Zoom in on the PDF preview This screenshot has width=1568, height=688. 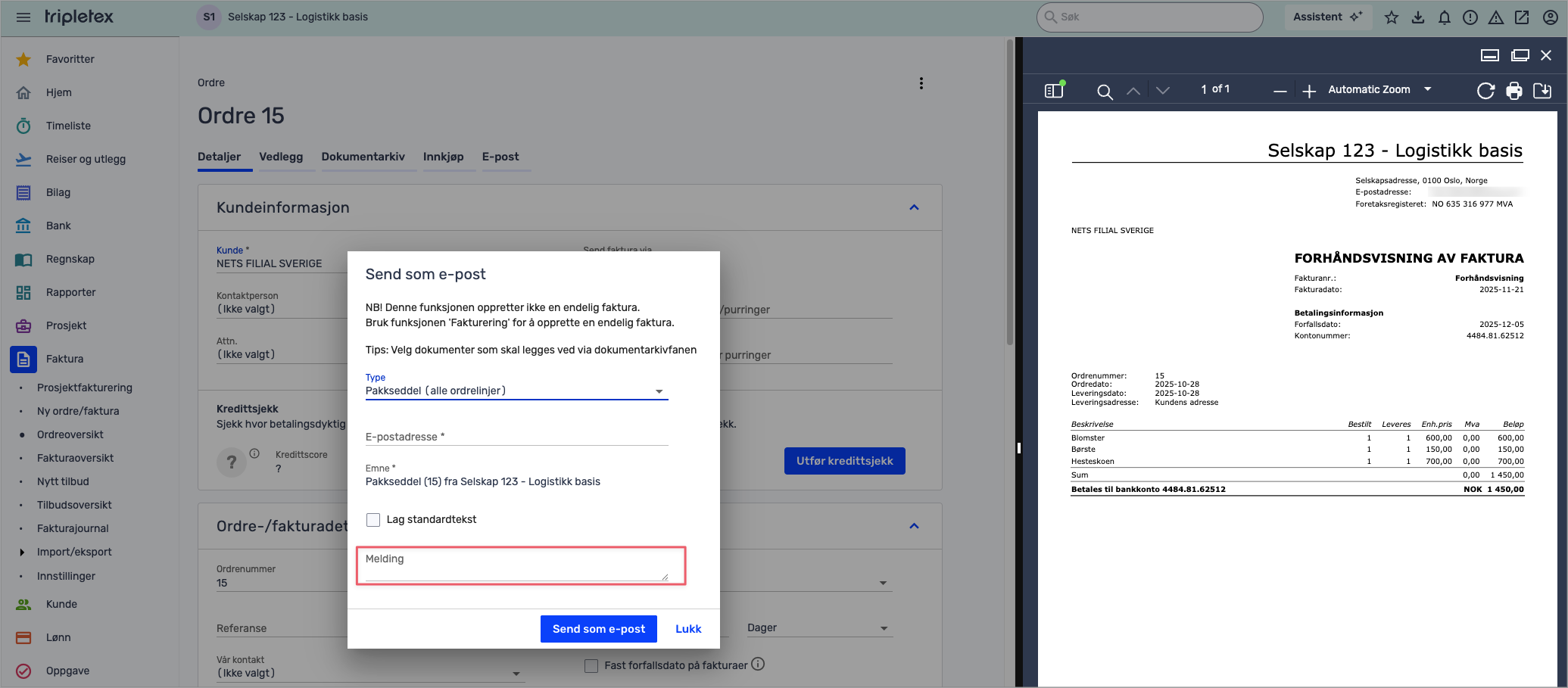(1308, 92)
